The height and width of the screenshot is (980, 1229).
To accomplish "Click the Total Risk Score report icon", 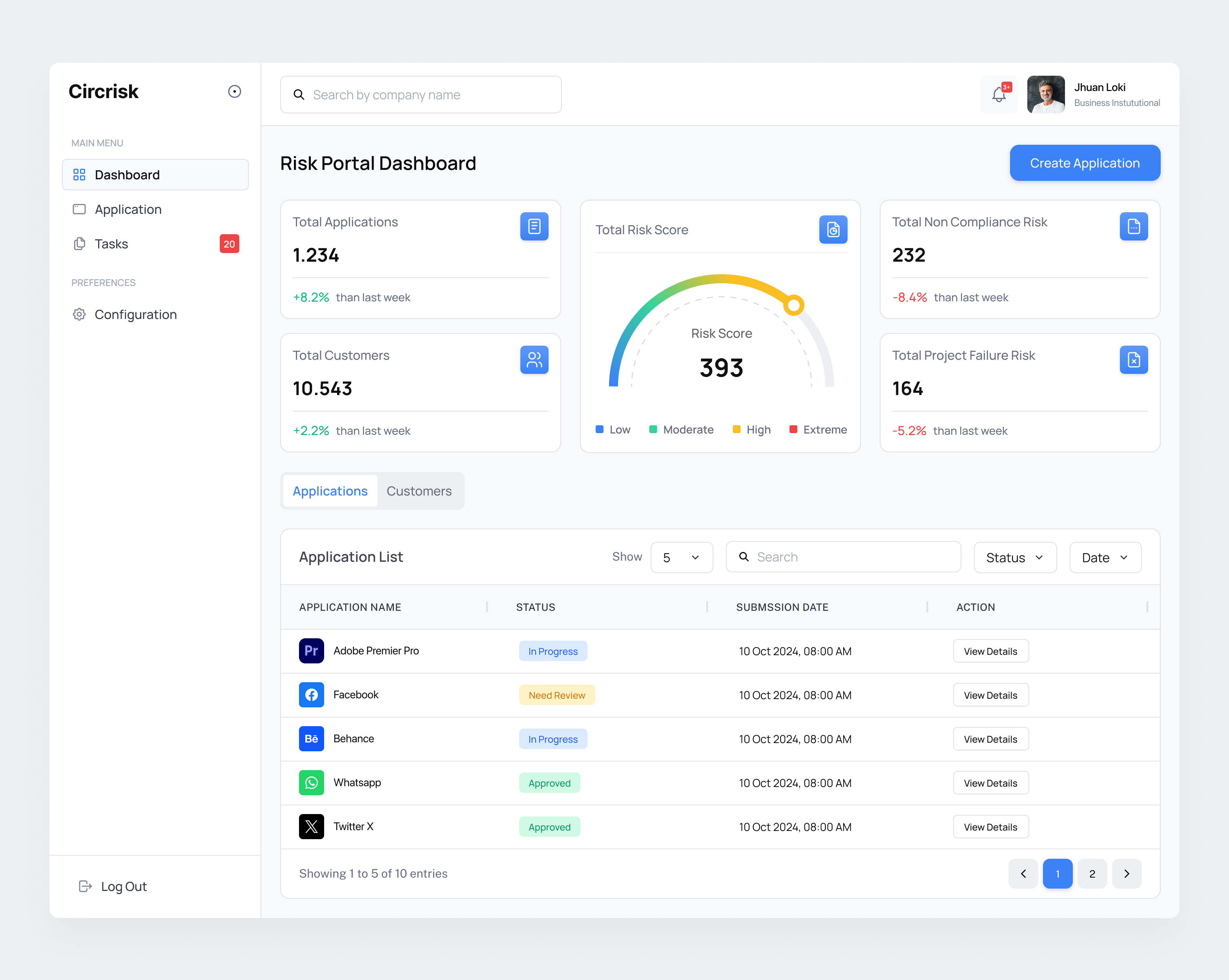I will (x=833, y=230).
